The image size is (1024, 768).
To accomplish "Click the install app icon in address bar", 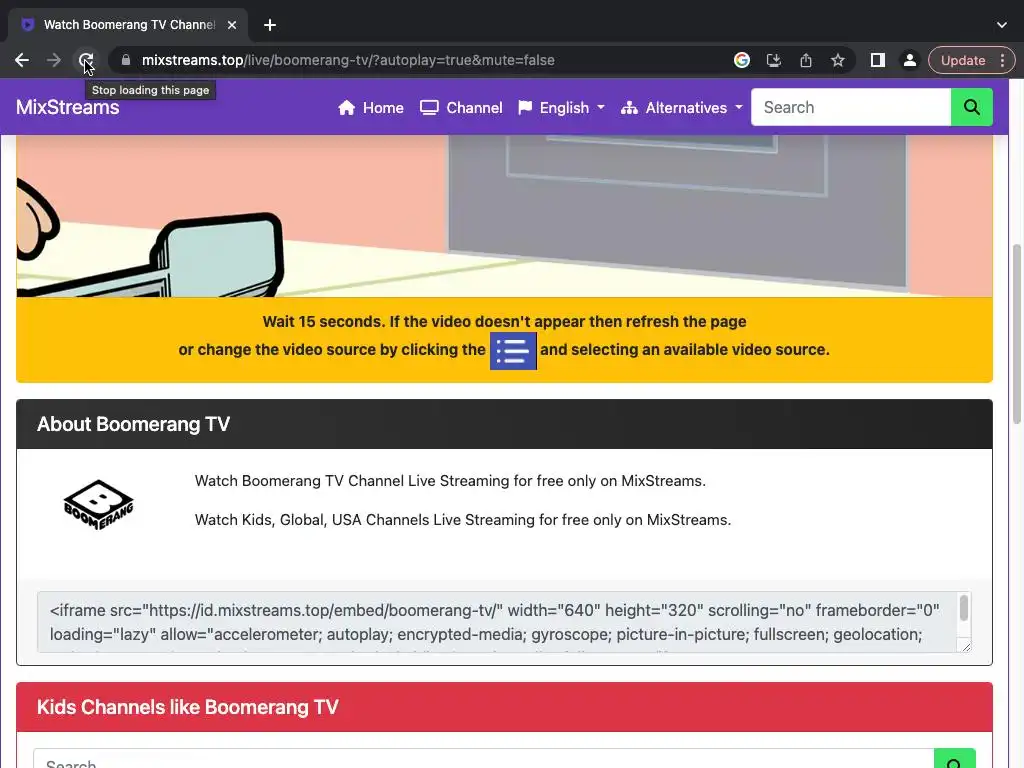I will click(774, 60).
